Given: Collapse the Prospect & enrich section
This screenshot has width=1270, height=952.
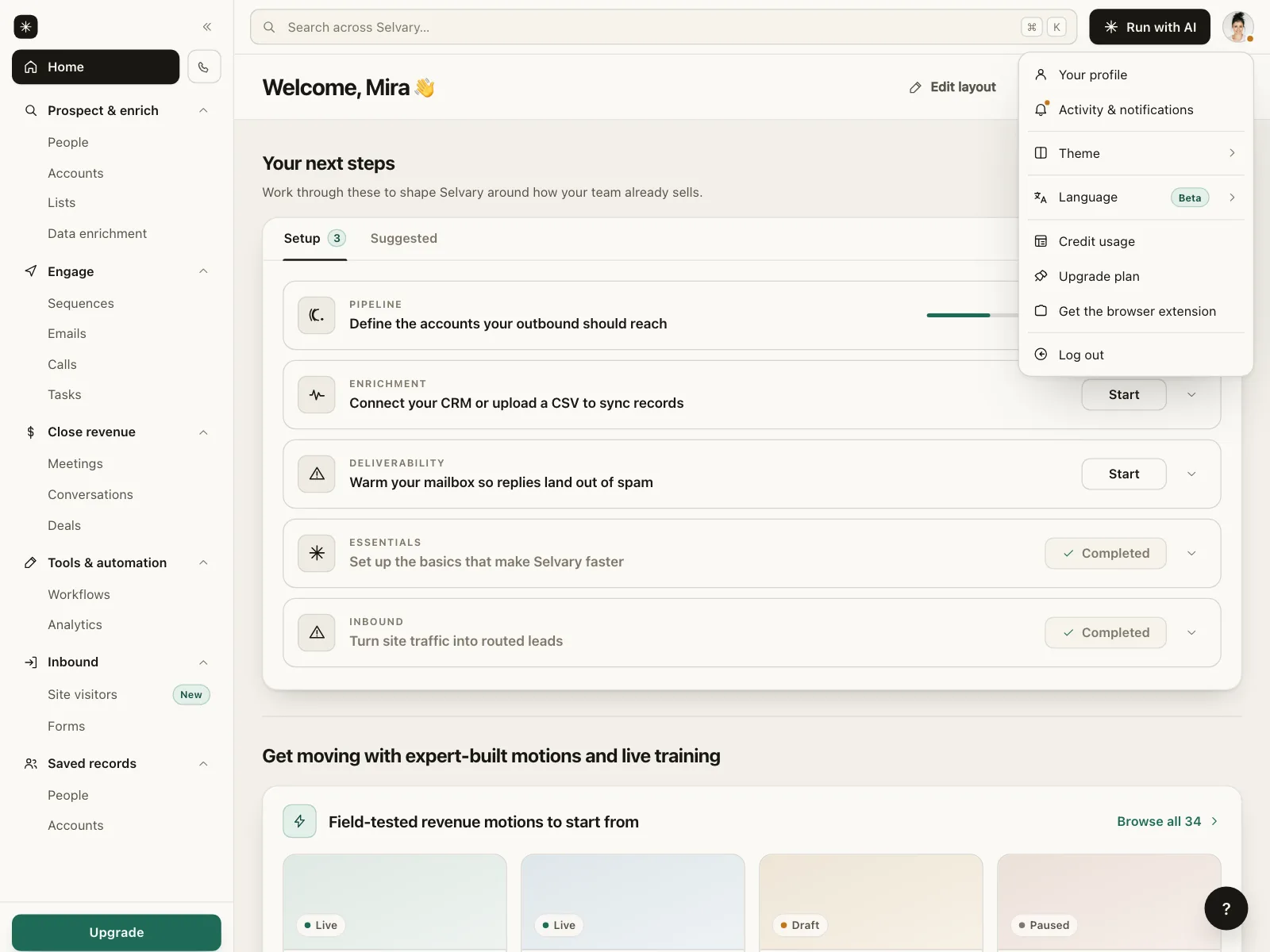Looking at the screenshot, I should (x=203, y=110).
